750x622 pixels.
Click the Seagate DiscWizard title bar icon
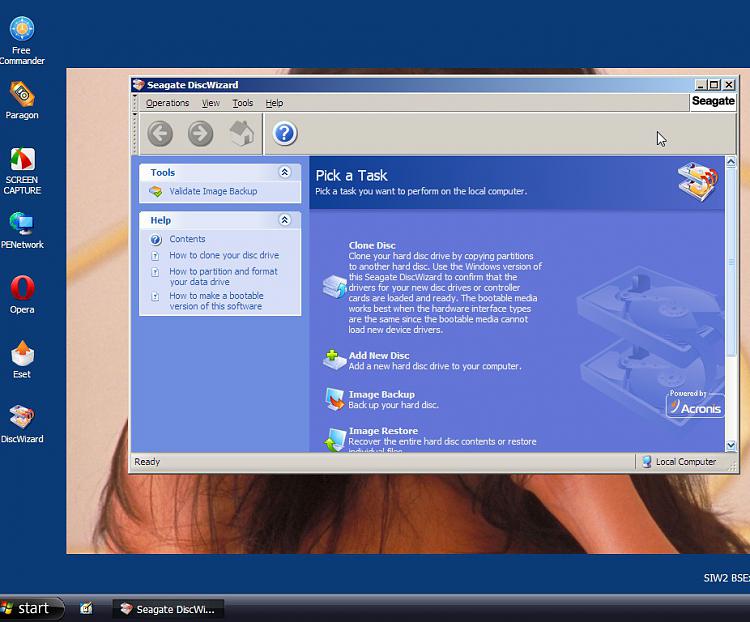coord(138,85)
